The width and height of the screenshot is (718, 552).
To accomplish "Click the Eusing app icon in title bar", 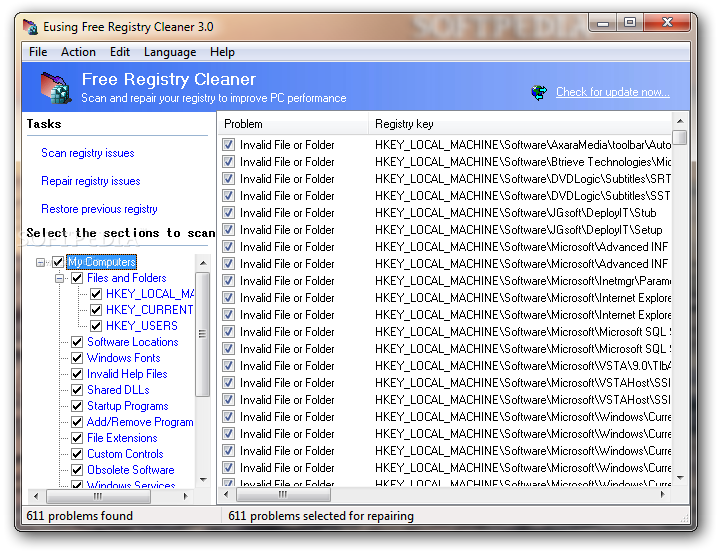I will click(x=30, y=27).
